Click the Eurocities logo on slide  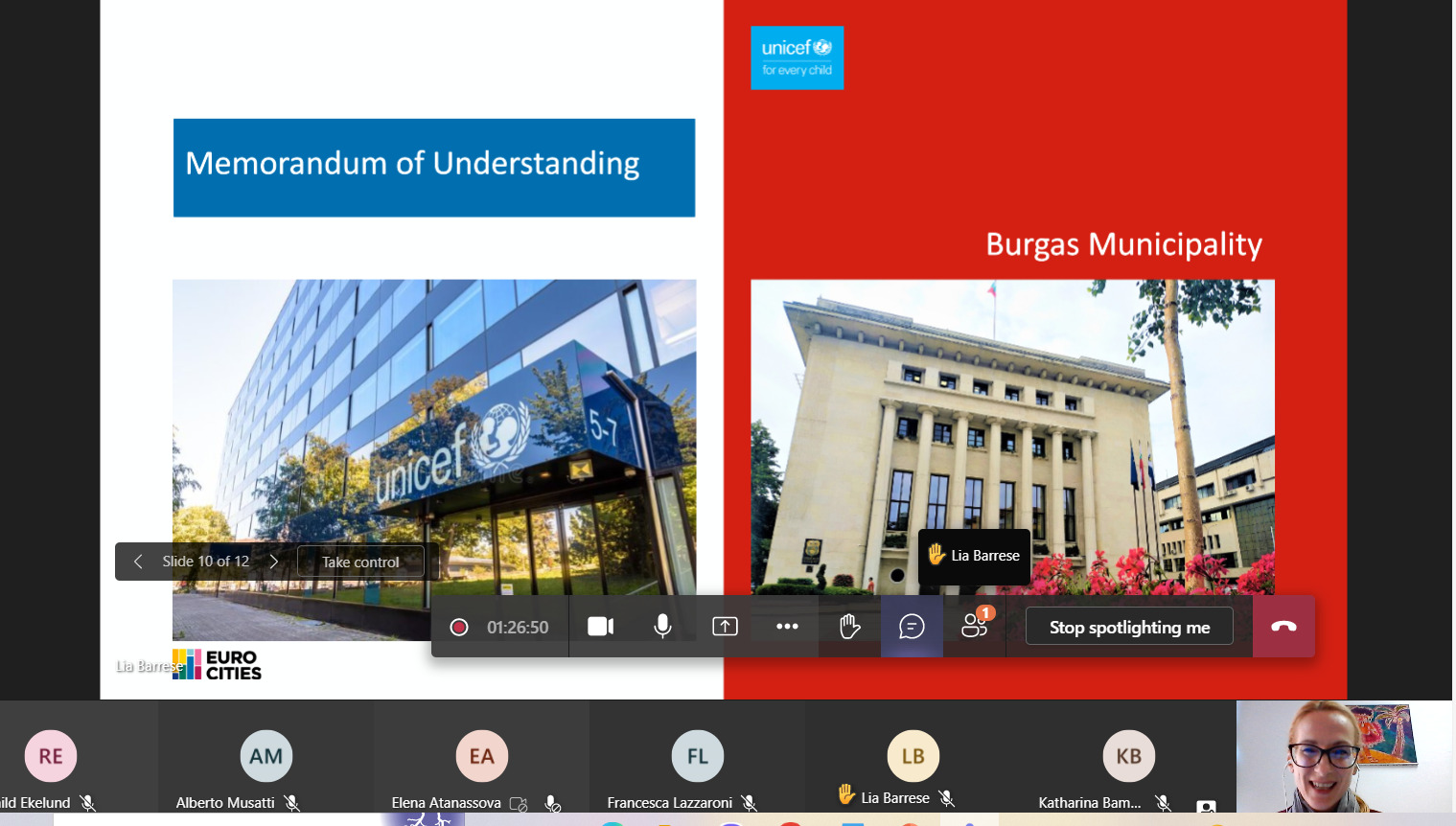pyautogui.click(x=217, y=665)
